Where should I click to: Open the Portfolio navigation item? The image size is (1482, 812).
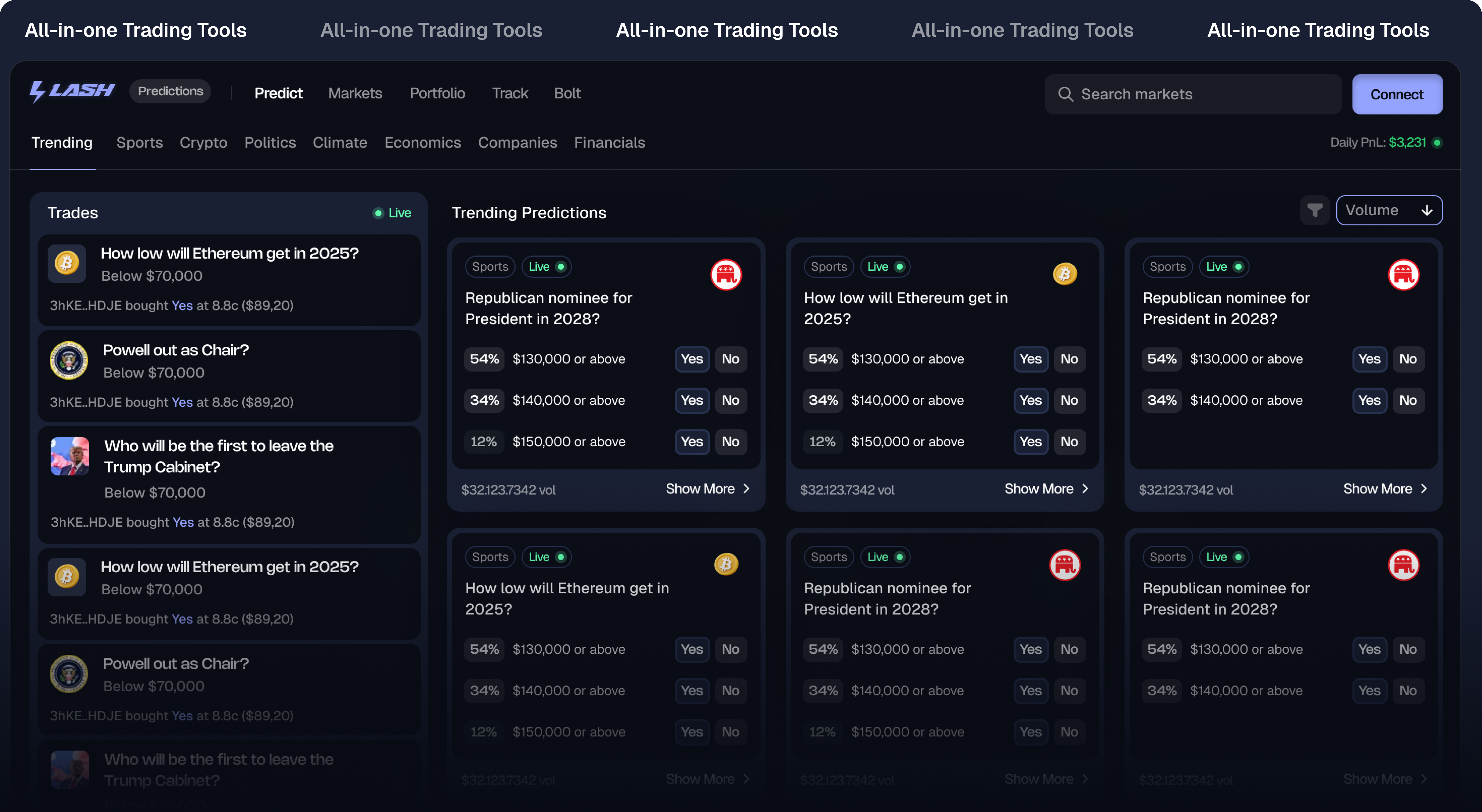(437, 93)
